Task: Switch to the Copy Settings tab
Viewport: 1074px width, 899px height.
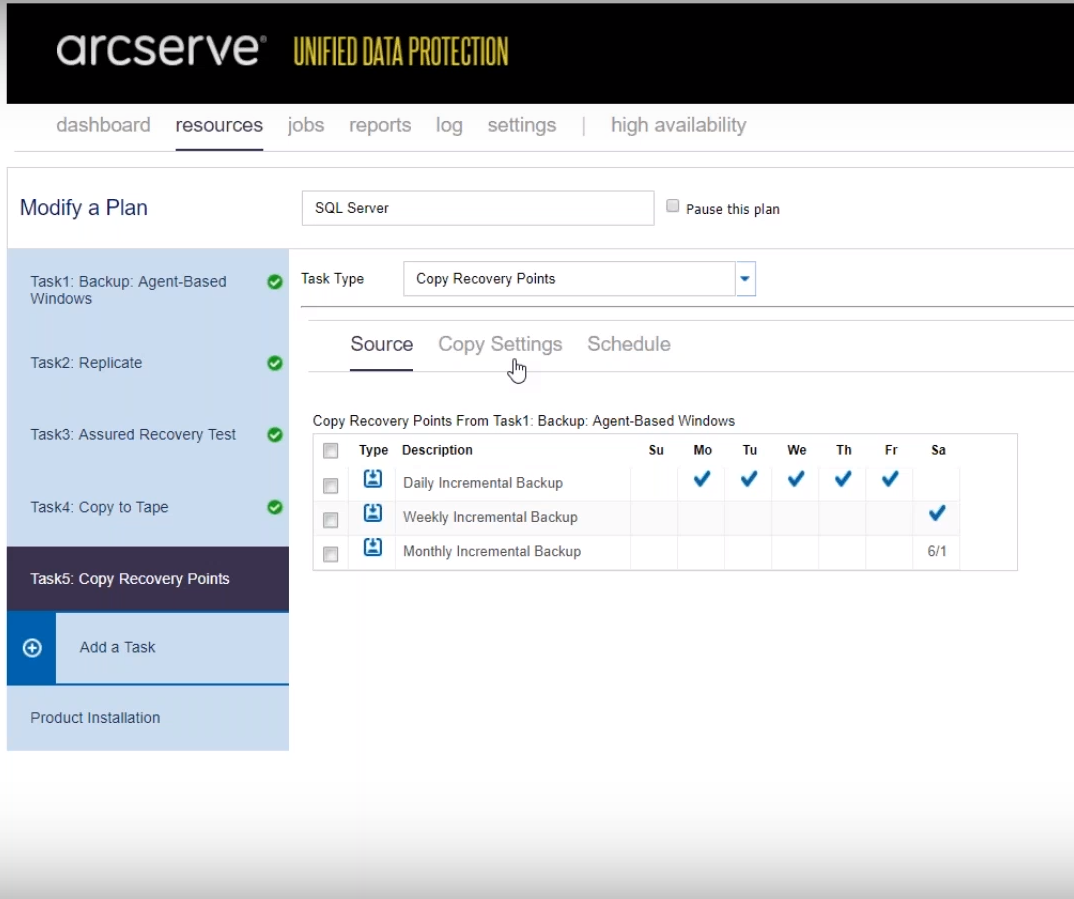Action: [x=500, y=344]
